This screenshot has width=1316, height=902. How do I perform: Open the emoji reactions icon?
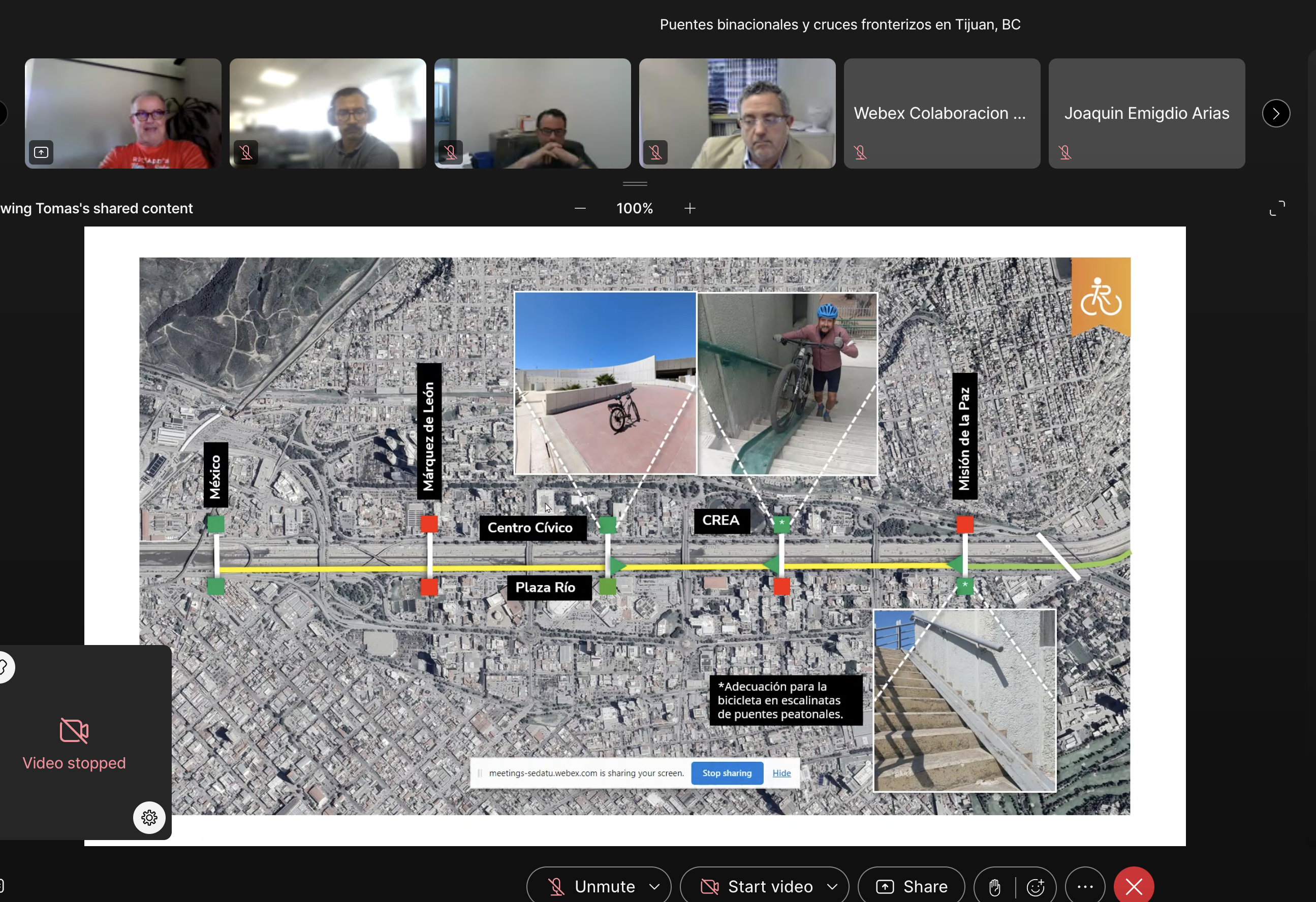click(1036, 887)
